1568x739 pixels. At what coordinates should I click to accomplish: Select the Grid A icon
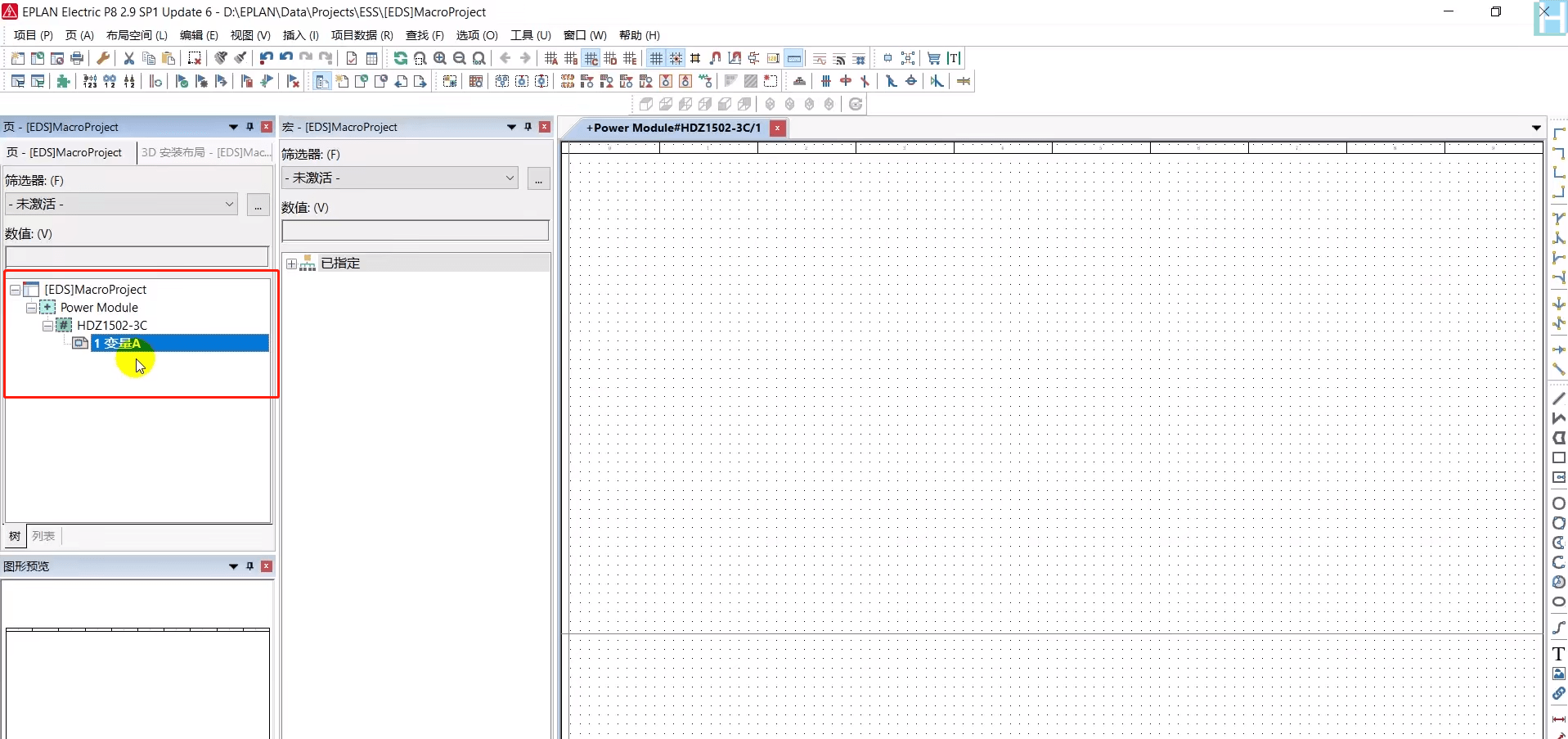point(551,58)
